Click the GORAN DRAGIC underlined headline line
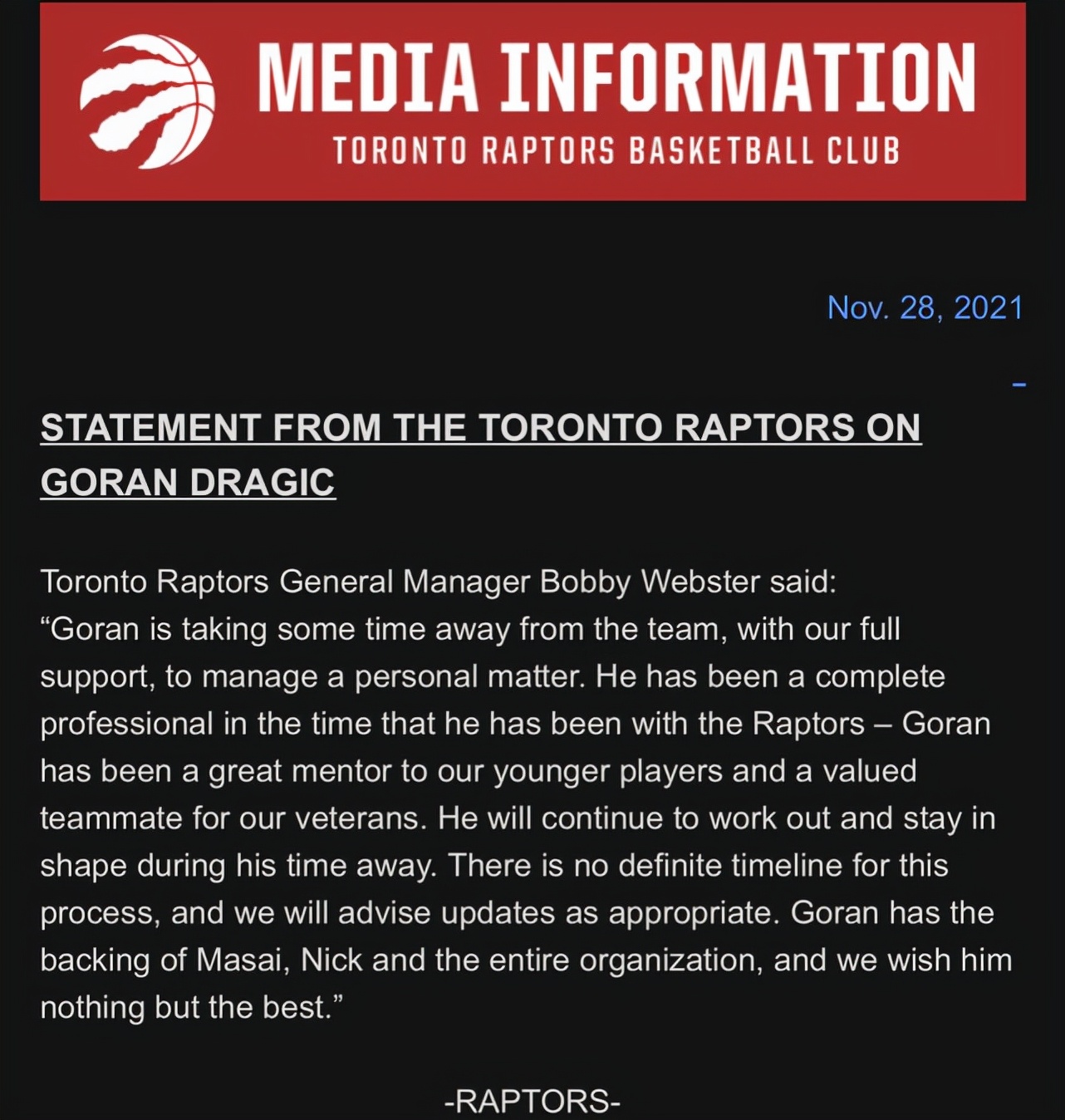The width and height of the screenshot is (1065, 1120). click(x=188, y=483)
